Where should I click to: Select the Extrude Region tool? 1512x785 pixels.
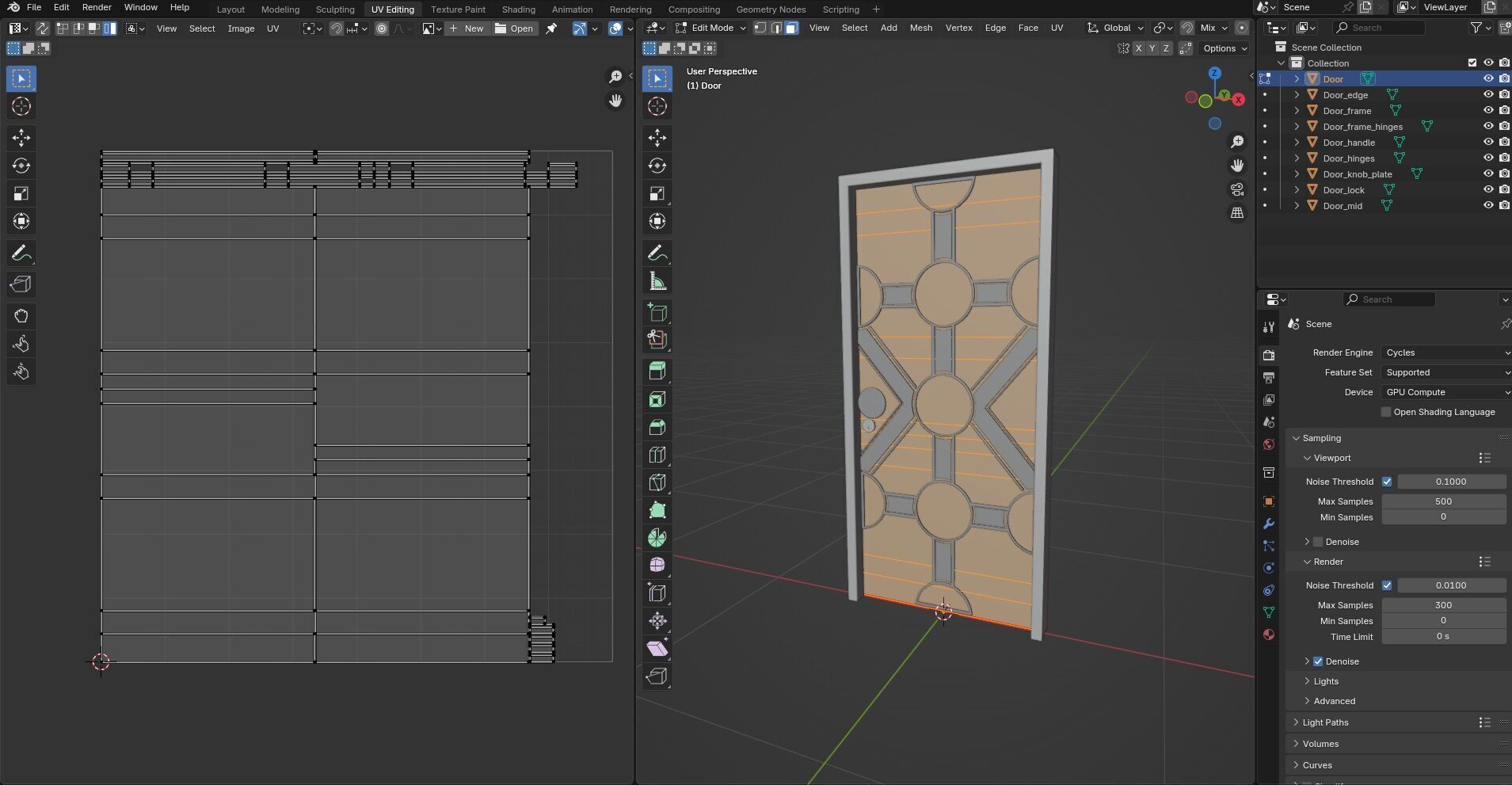point(657,372)
